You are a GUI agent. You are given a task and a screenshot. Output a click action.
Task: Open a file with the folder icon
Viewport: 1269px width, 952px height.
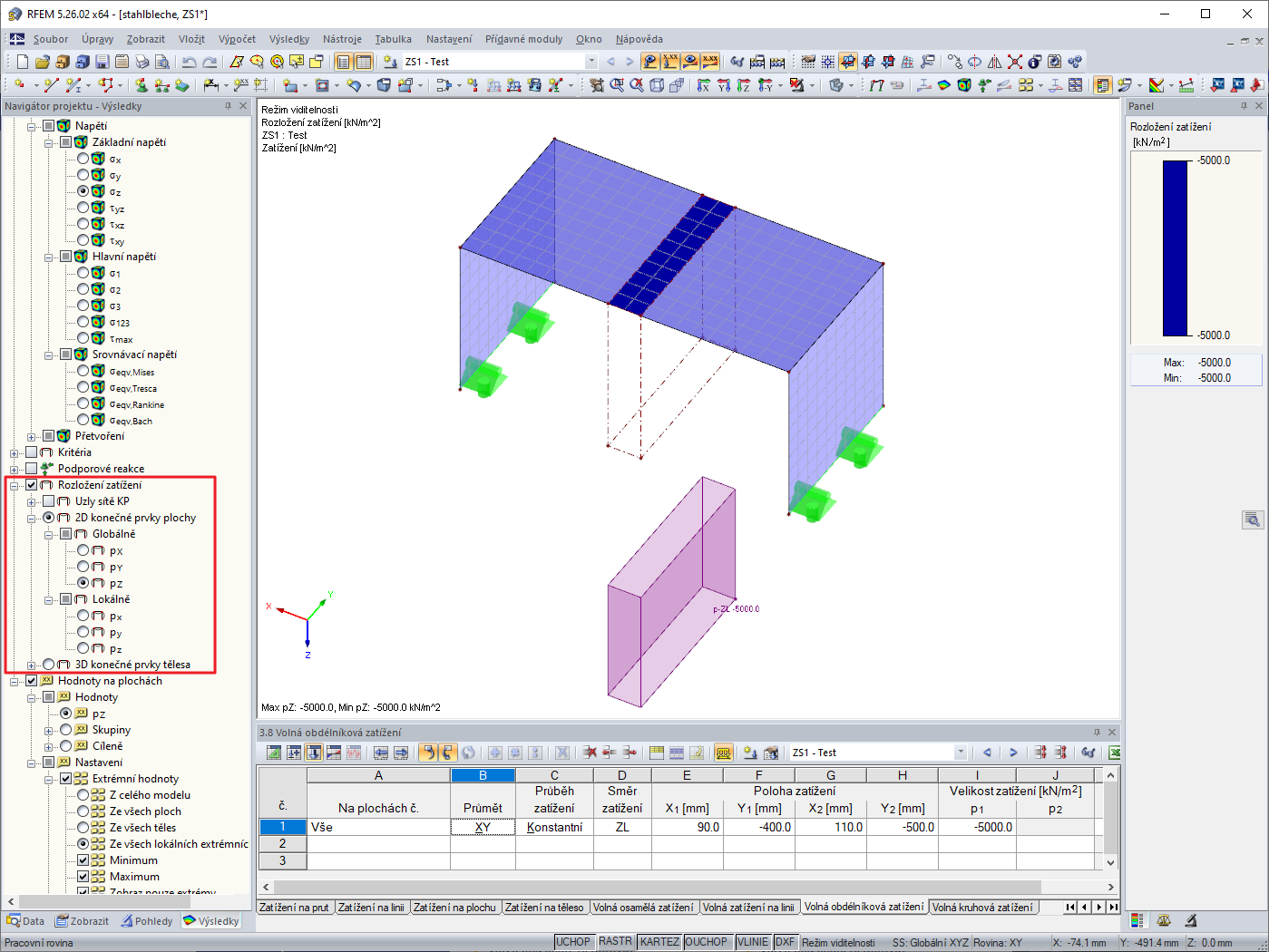pos(43,62)
